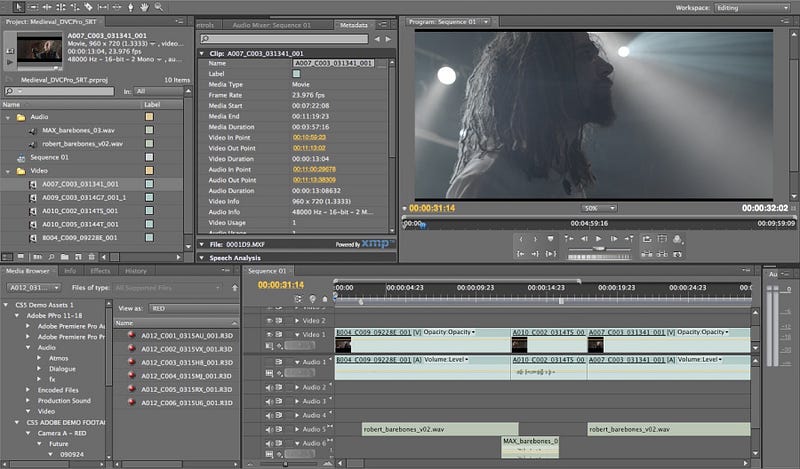Click the Go to Out Point button
Screen dimensions: 800x469
click(535, 254)
